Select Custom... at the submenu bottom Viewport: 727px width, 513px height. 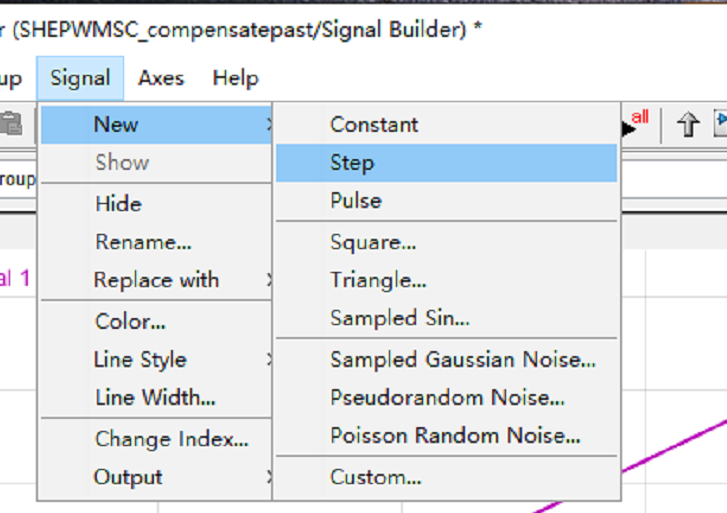click(375, 477)
